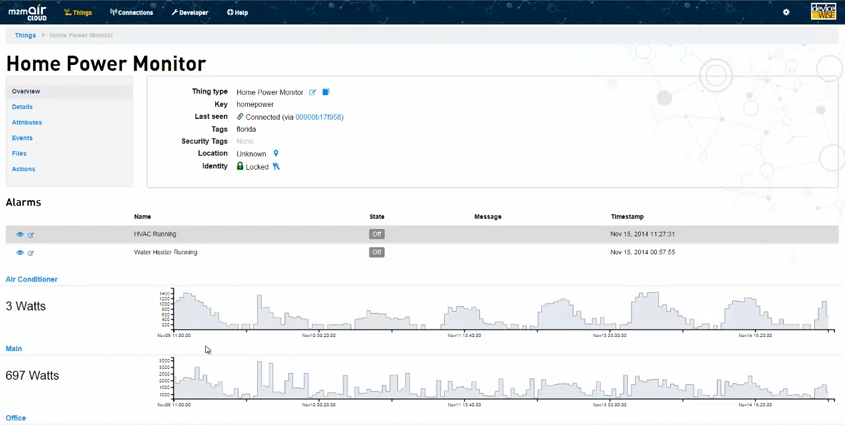The height and width of the screenshot is (425, 845).
Task: Open the connection link 00000b17f958
Action: pos(319,117)
